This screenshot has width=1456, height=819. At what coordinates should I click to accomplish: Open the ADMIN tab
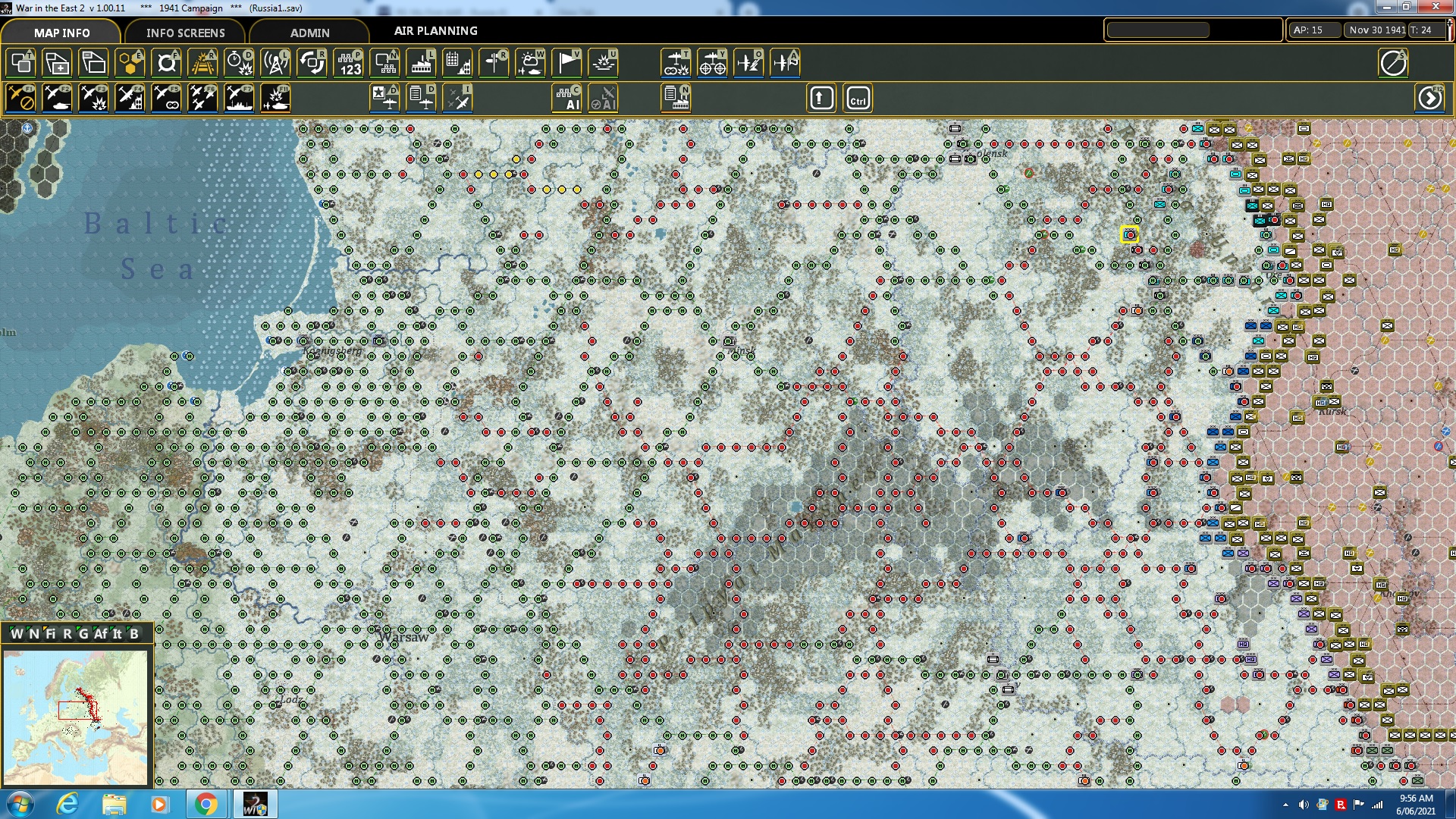click(309, 33)
